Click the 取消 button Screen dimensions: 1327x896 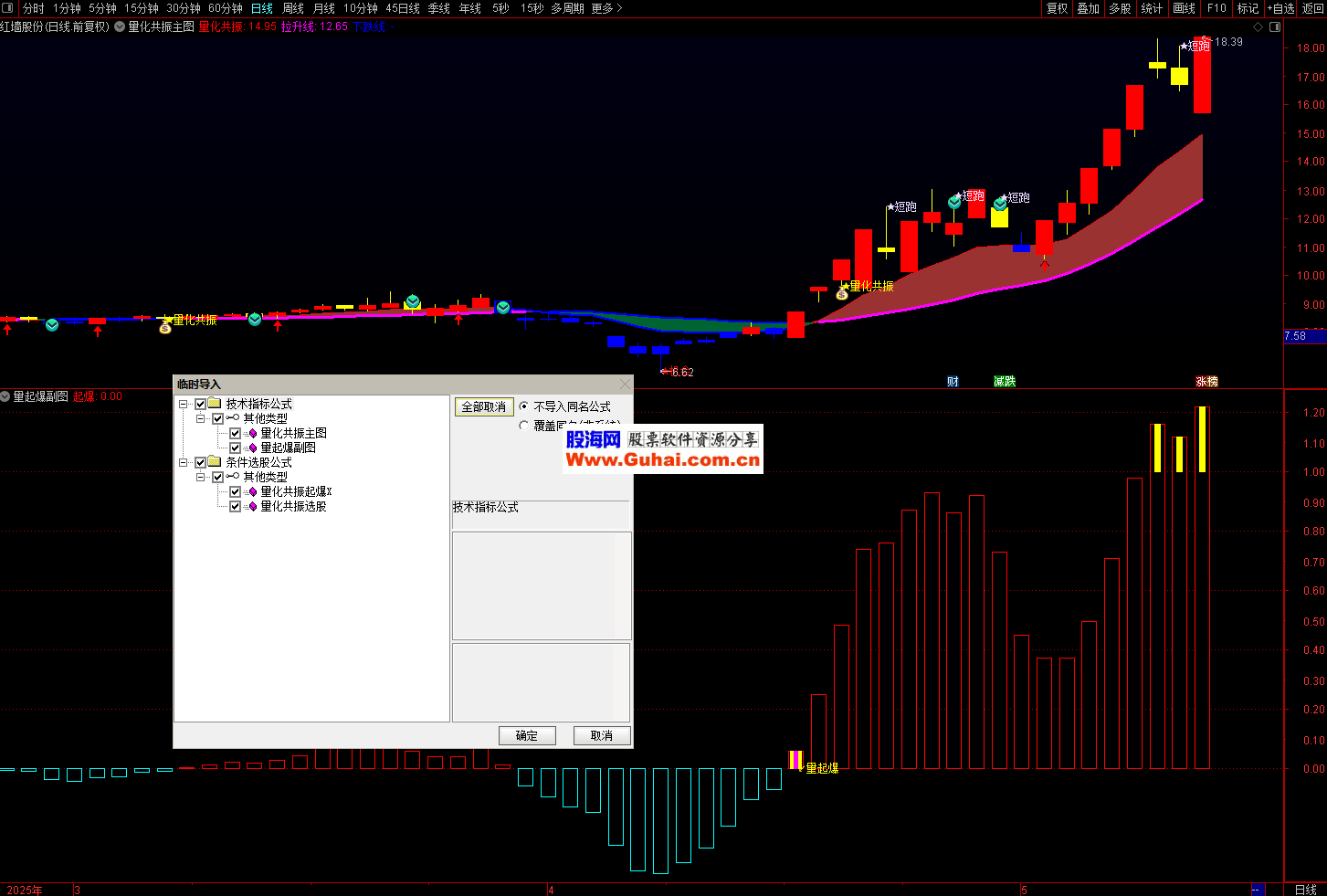click(x=602, y=735)
